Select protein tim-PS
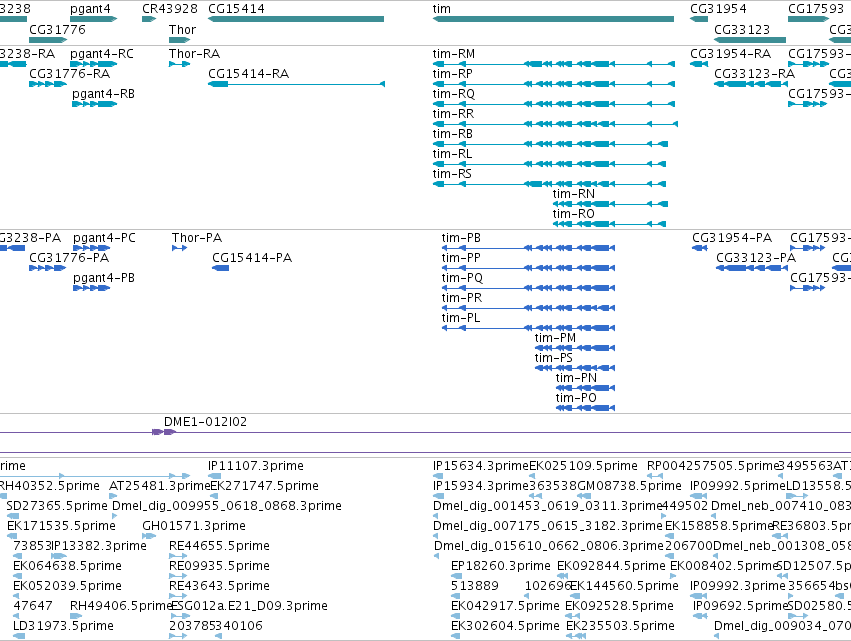Image resolution: width=851 pixels, height=641 pixels. click(575, 368)
